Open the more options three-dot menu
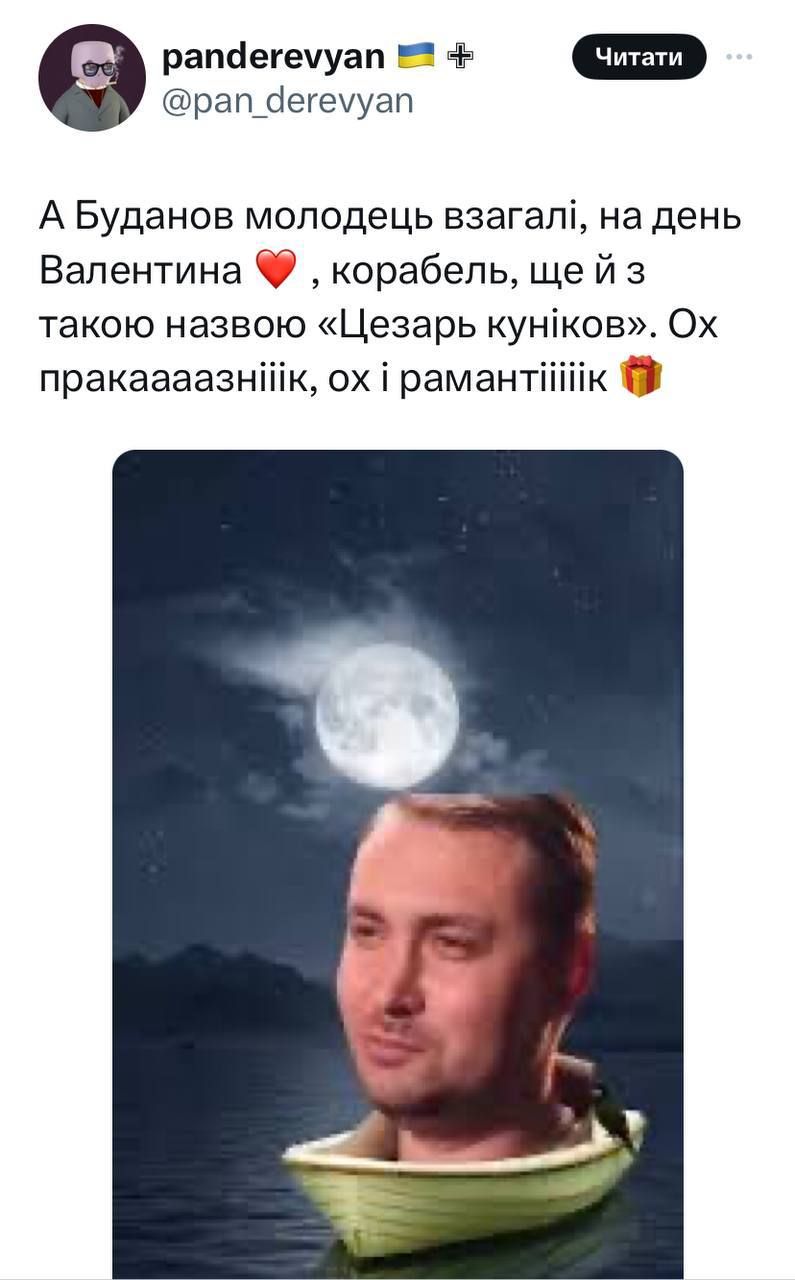This screenshot has width=795, height=1280. (x=740, y=57)
